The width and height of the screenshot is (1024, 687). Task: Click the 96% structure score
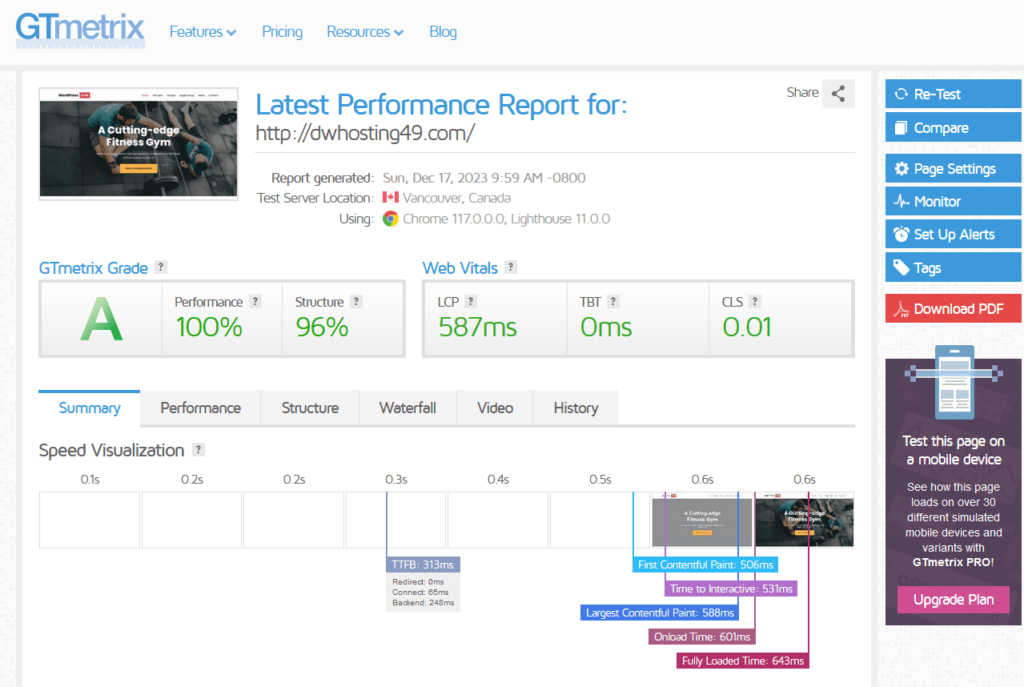coord(322,327)
